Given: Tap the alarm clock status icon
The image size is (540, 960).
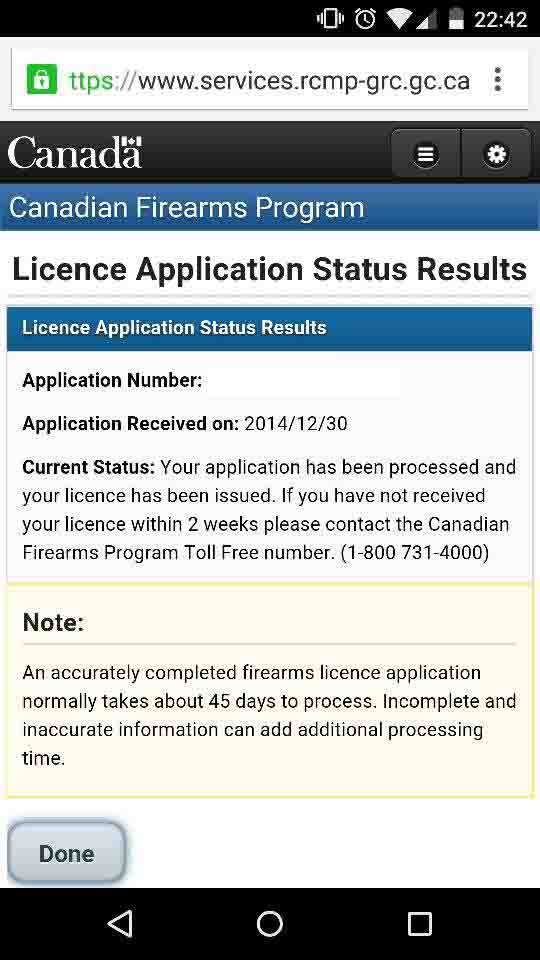Looking at the screenshot, I should click(x=366, y=19).
